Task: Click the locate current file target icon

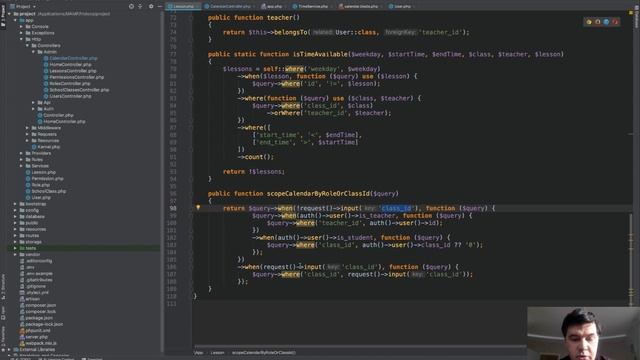Action: point(131,6)
